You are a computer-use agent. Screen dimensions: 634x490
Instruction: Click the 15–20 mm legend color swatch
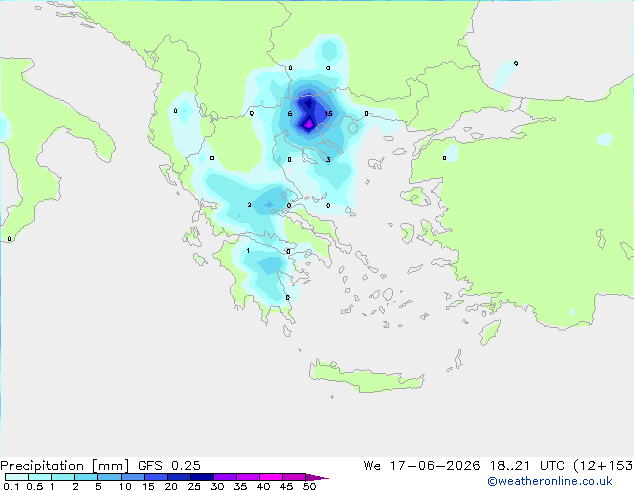(x=156, y=477)
